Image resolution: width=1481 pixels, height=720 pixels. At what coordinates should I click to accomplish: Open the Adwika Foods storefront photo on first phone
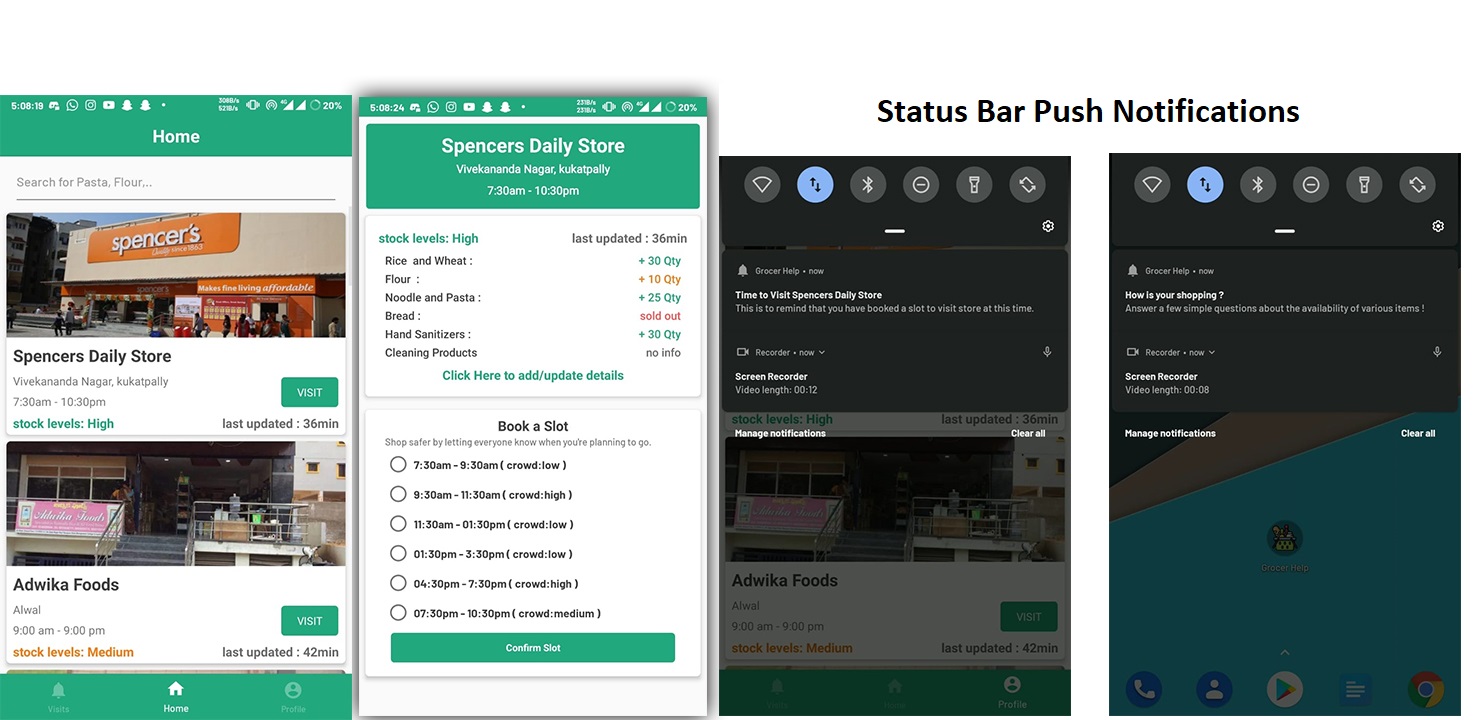coord(176,504)
